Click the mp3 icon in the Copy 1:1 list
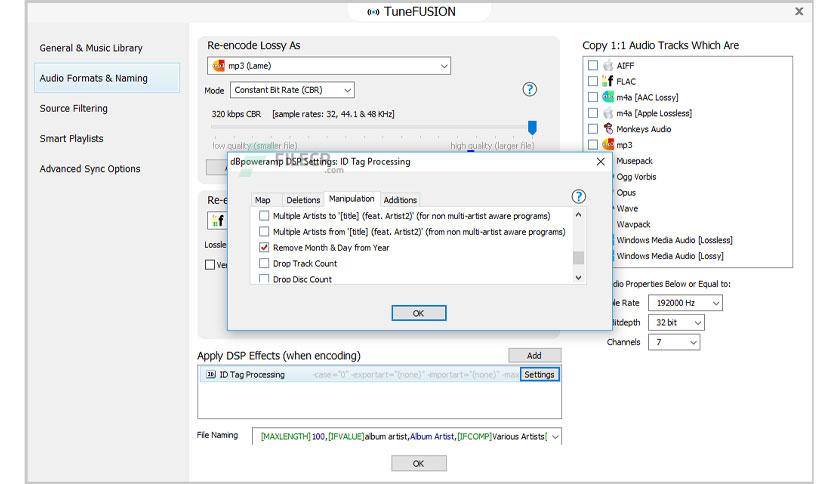The image size is (836, 484). [x=608, y=144]
